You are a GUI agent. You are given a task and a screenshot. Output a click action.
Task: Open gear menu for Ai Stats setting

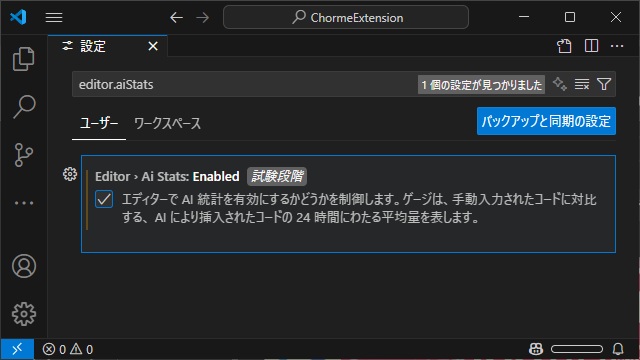point(70,174)
